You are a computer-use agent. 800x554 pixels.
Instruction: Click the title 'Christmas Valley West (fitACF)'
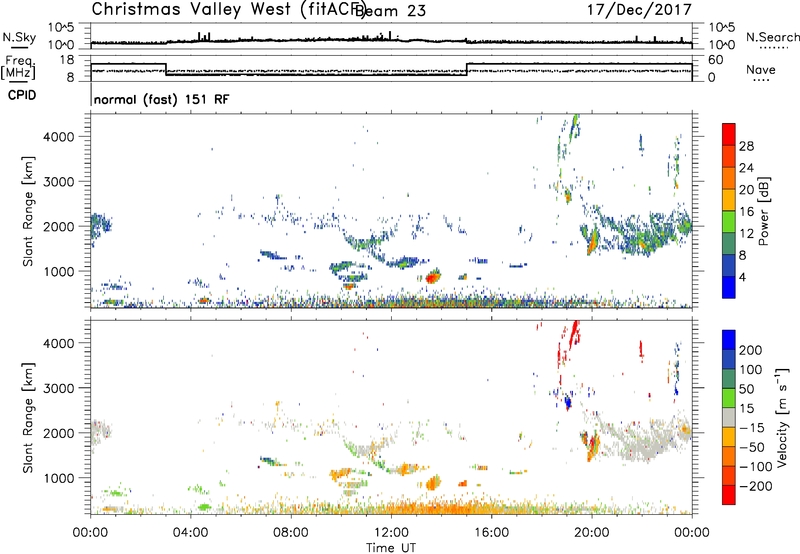coord(229,10)
